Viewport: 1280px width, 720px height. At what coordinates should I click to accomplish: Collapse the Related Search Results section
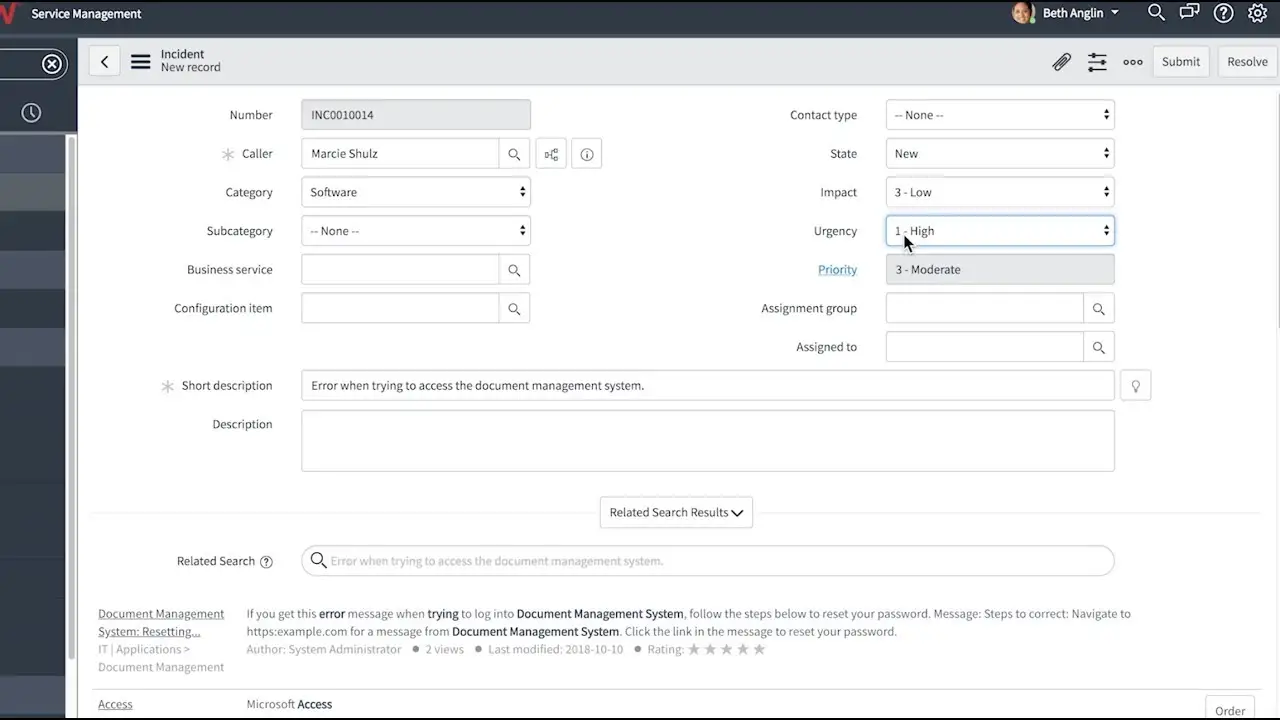pyautogui.click(x=676, y=512)
